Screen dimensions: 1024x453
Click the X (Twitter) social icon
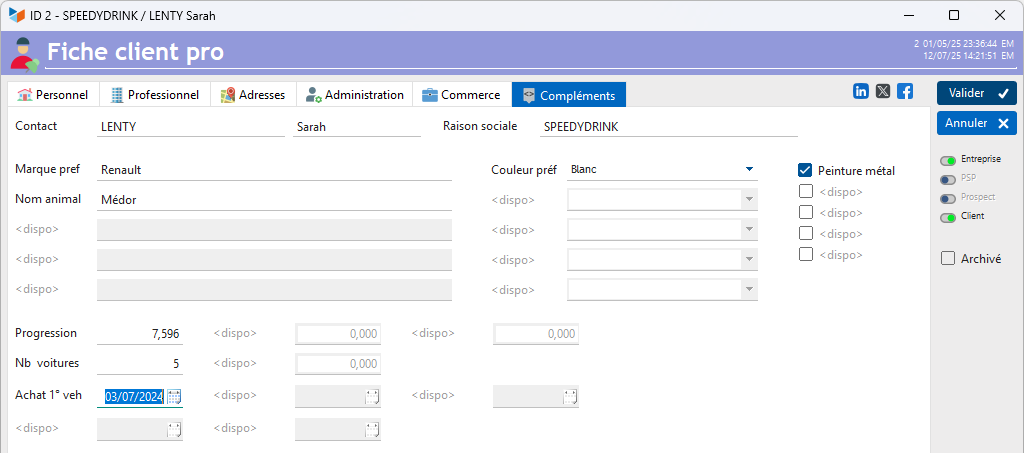click(x=883, y=91)
